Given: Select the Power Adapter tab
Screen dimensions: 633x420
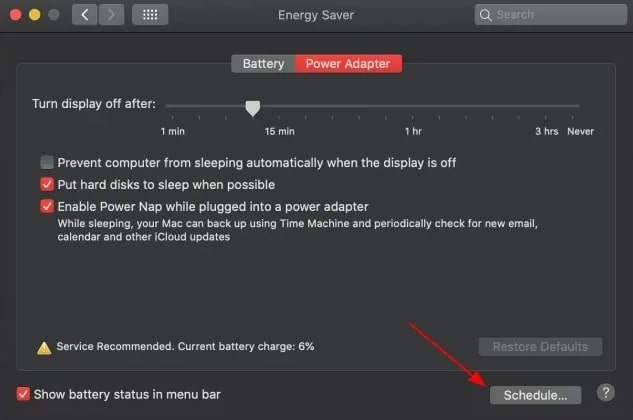Looking at the screenshot, I should coord(348,64).
